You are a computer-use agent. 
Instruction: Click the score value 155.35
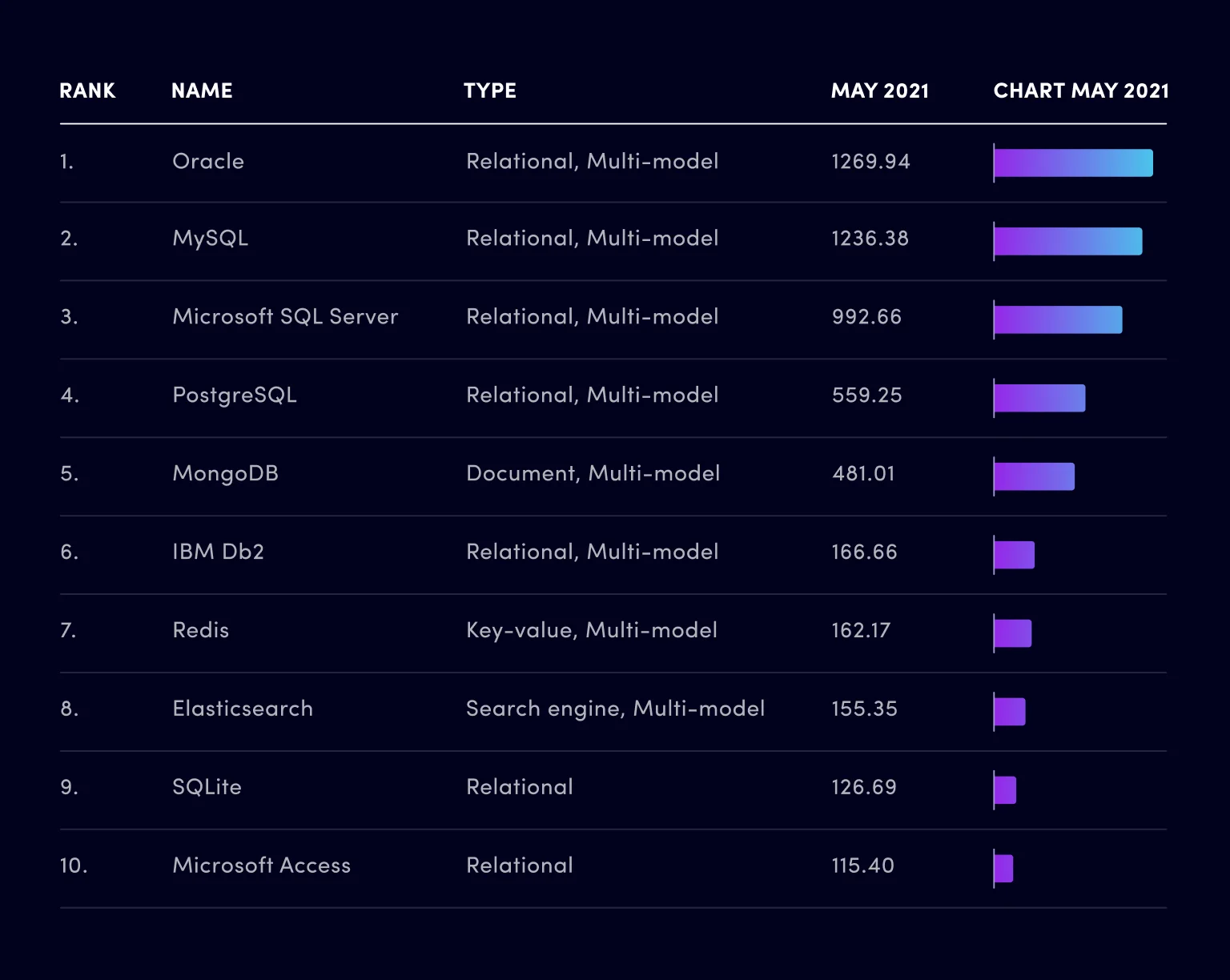pos(865,709)
